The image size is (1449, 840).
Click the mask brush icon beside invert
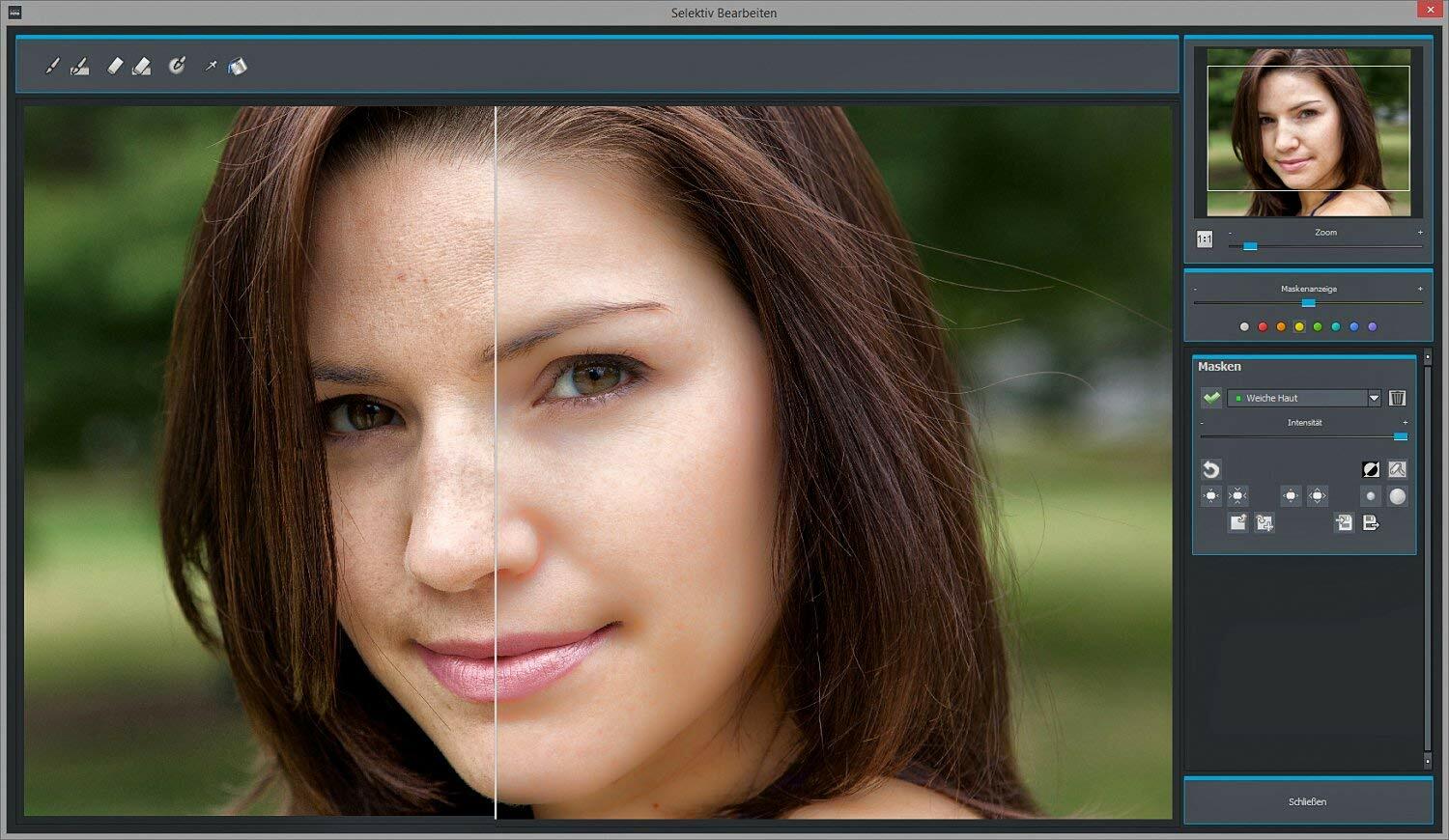(x=1397, y=469)
